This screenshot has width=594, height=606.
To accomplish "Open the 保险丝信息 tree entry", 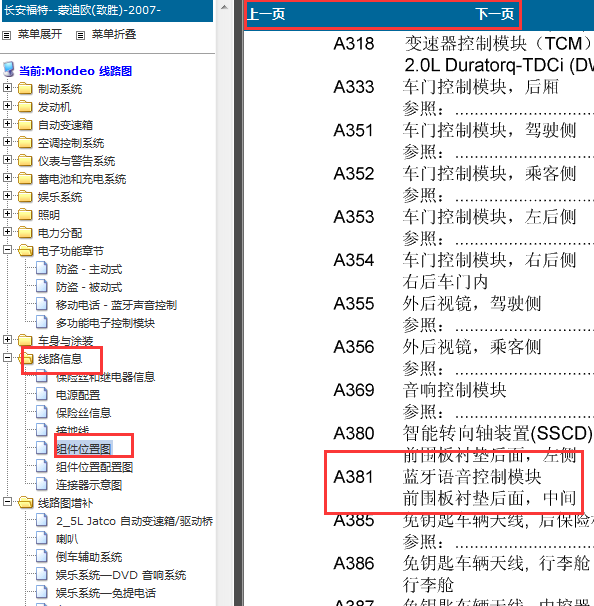I will coord(83,413).
